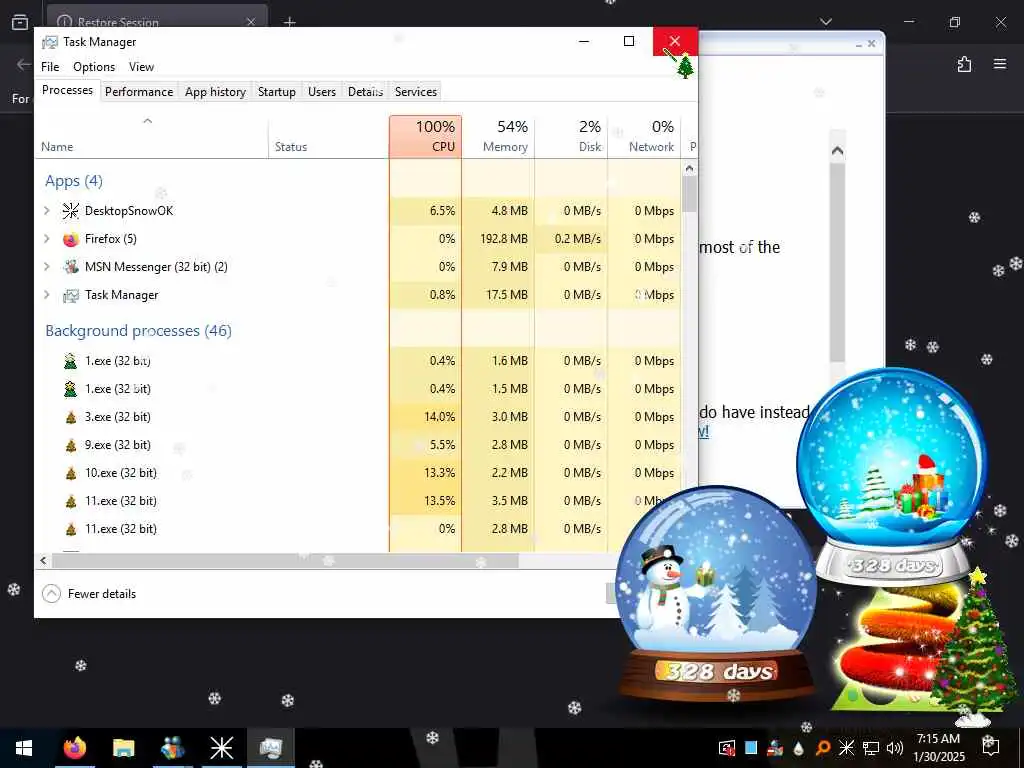Click the volume speaker tray icon
The image size is (1024, 768).
(x=895, y=748)
